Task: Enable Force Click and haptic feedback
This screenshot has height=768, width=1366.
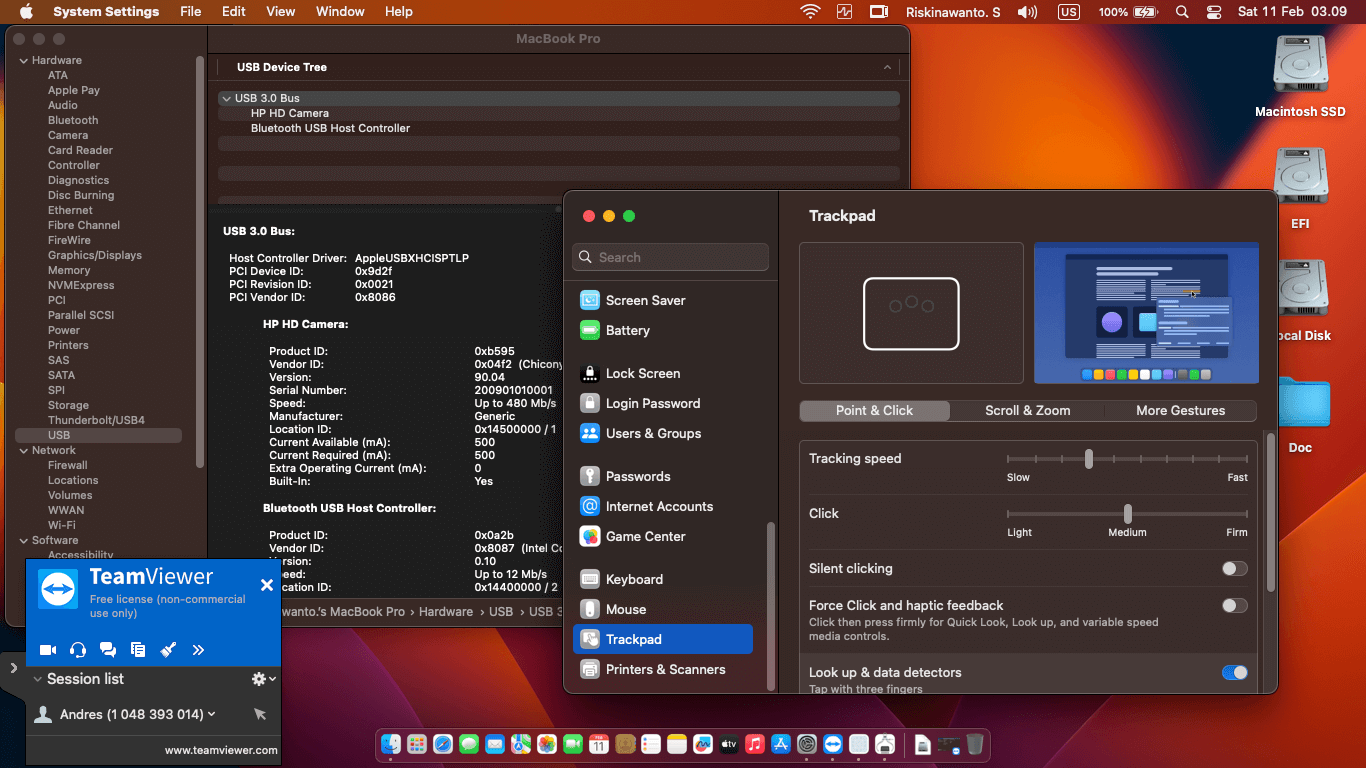Action: coord(1235,606)
